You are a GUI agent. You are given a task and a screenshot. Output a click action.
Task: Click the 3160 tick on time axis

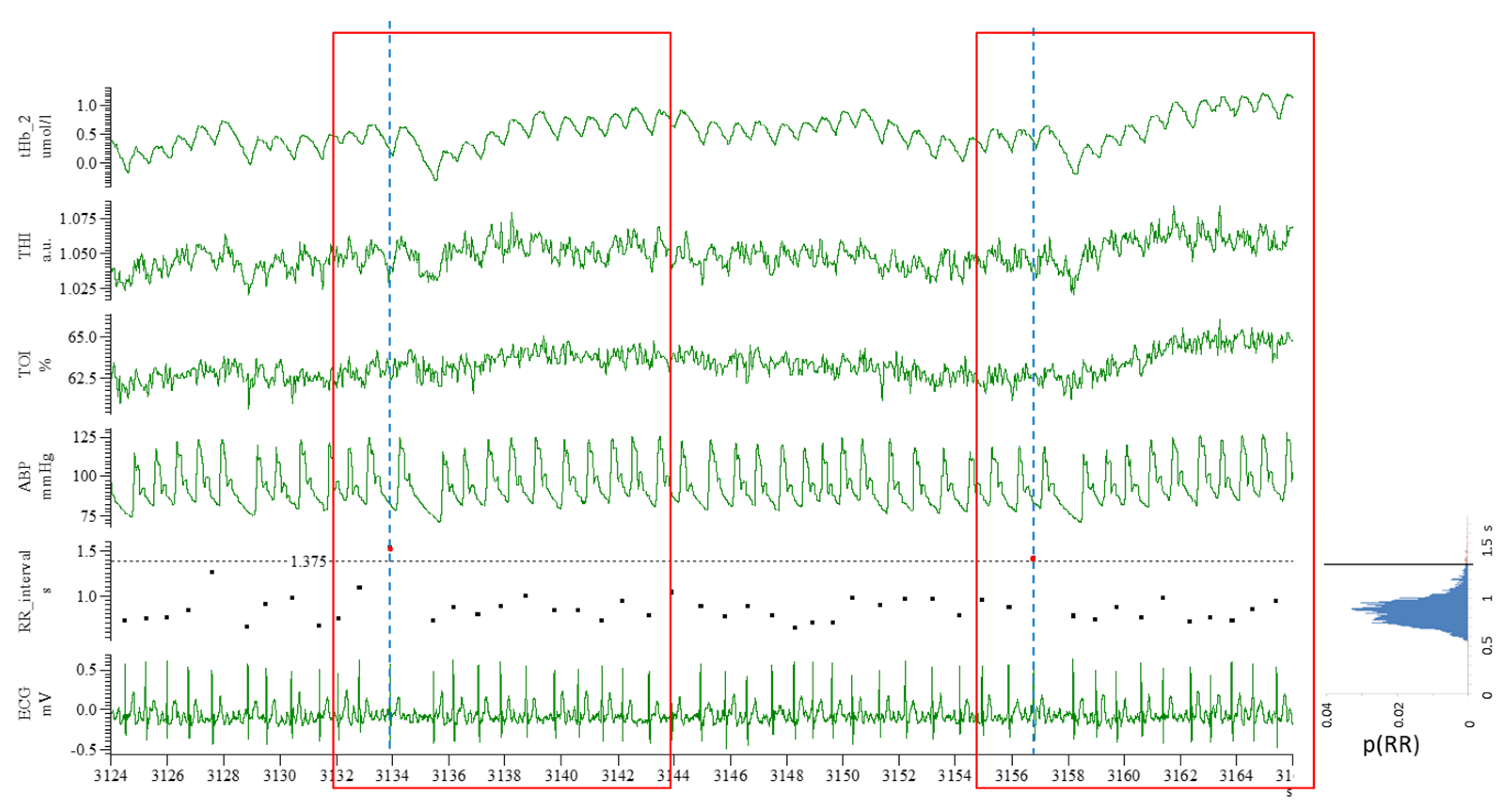tap(1124, 776)
